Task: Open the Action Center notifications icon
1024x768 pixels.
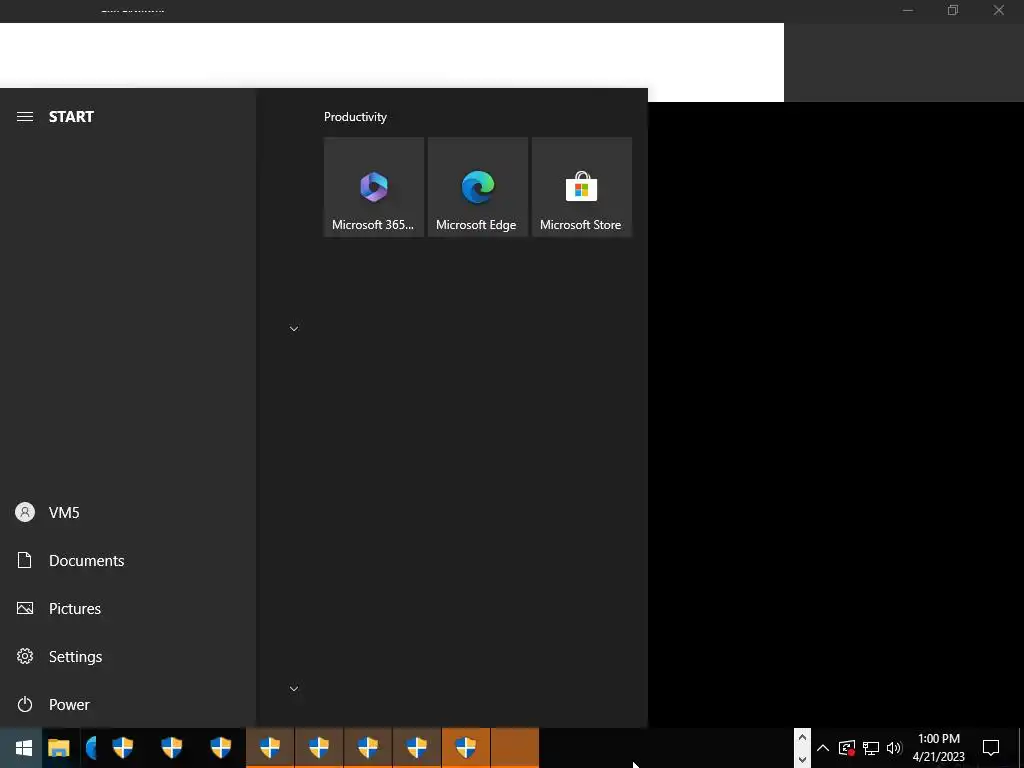Action: coord(991,748)
